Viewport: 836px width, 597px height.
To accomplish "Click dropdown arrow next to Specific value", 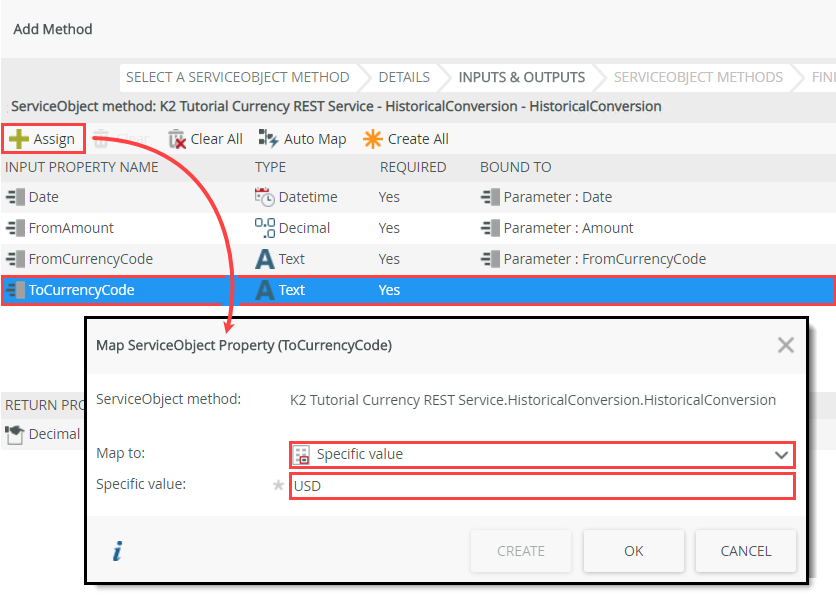I will coord(781,454).
